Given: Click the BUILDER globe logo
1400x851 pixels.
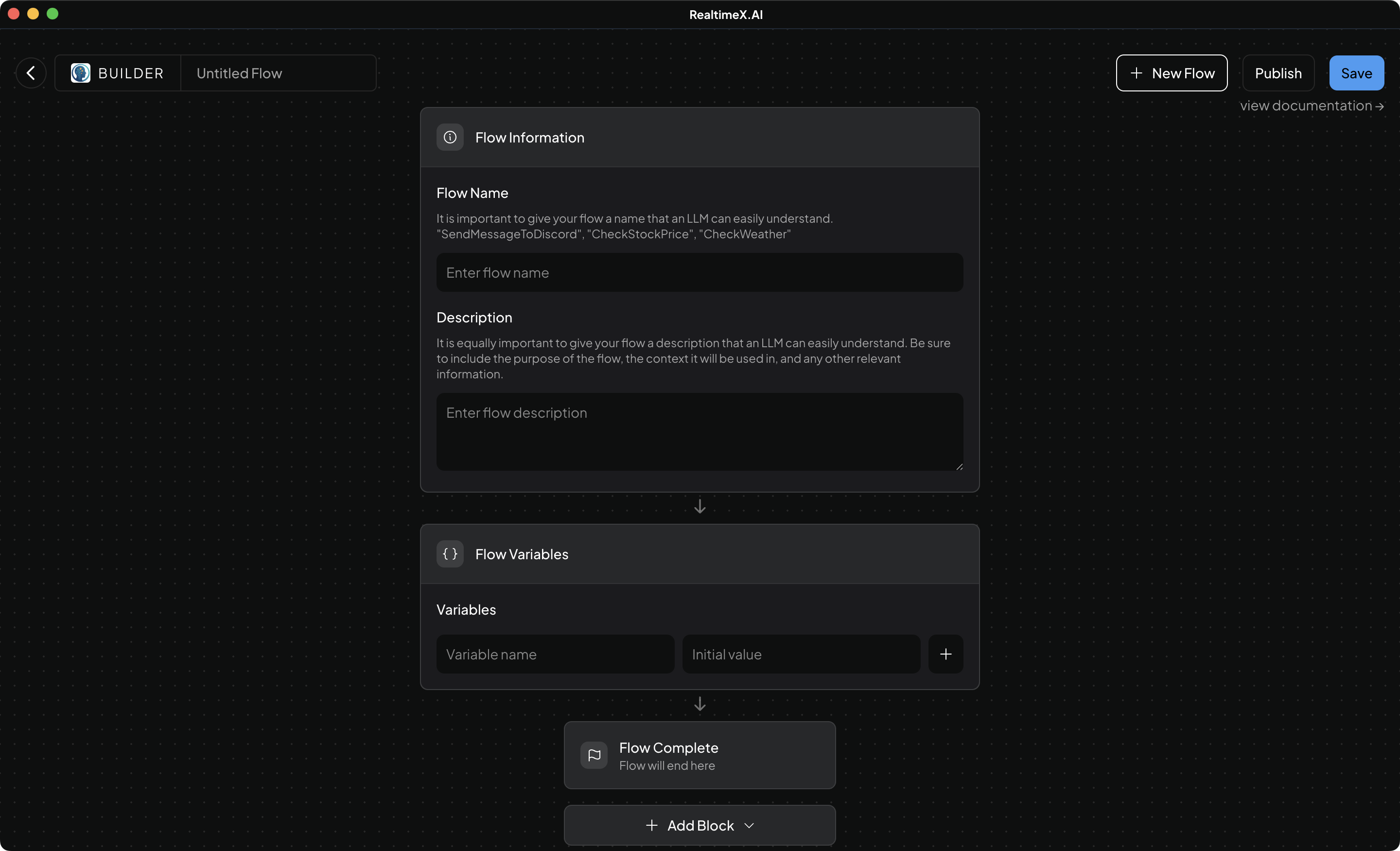Looking at the screenshot, I should point(80,73).
